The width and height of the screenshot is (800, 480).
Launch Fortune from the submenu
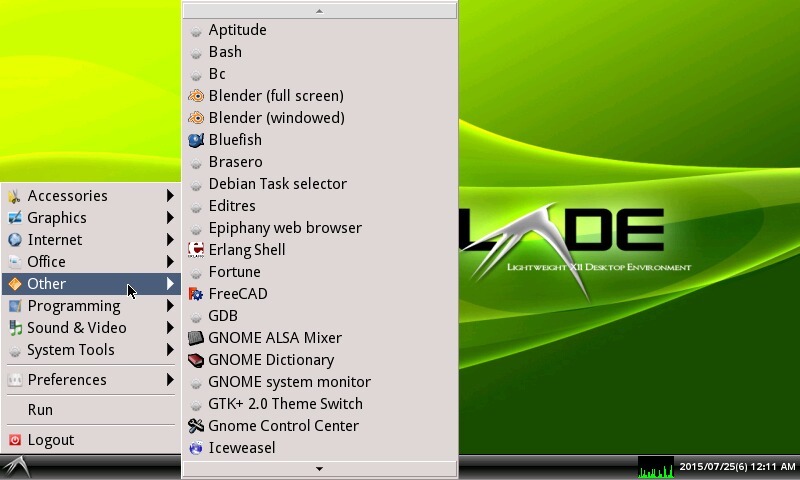[319, 272]
